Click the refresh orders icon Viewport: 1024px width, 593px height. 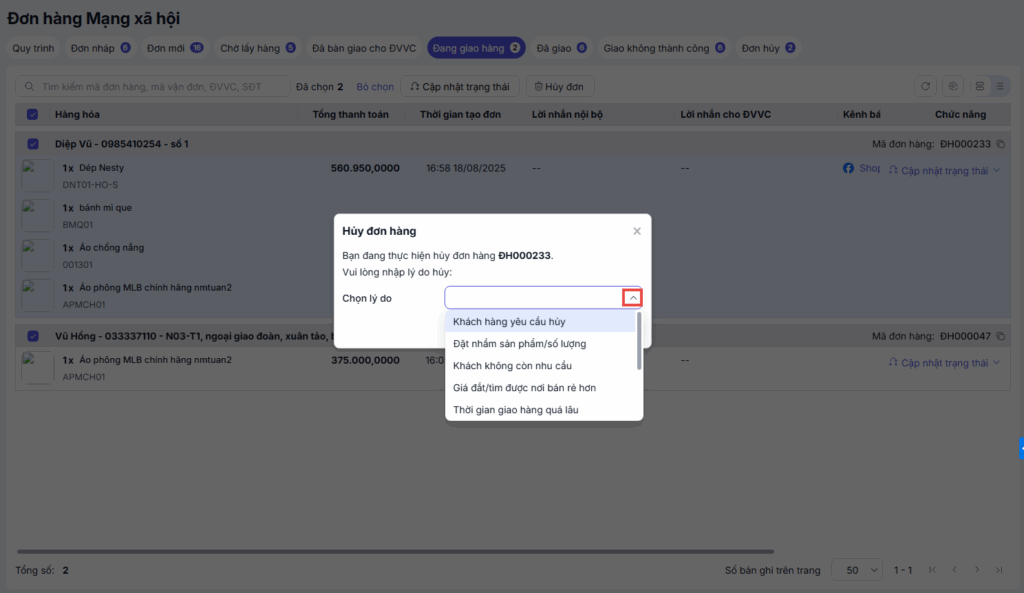coord(925,86)
